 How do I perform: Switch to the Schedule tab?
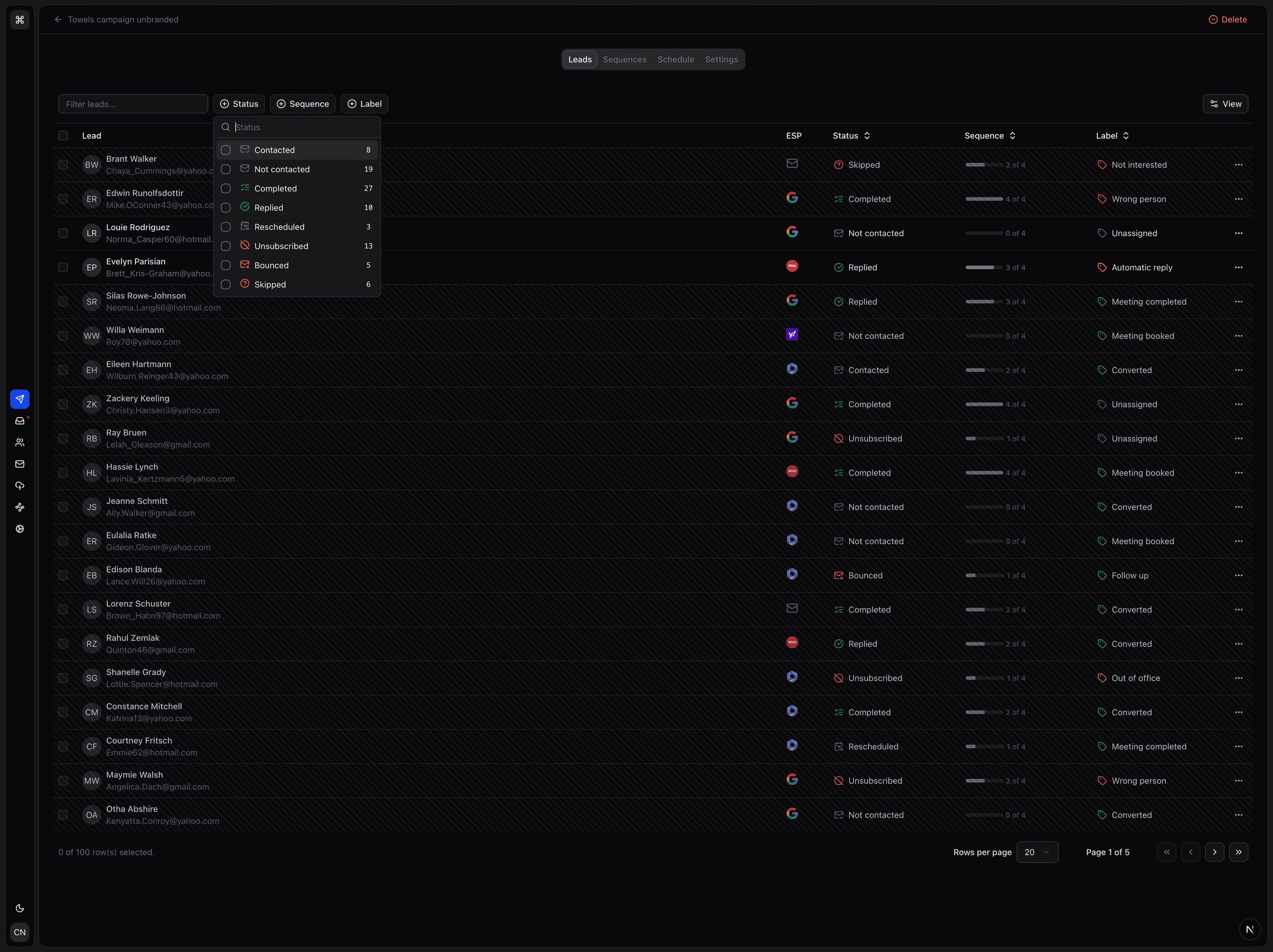pos(676,59)
